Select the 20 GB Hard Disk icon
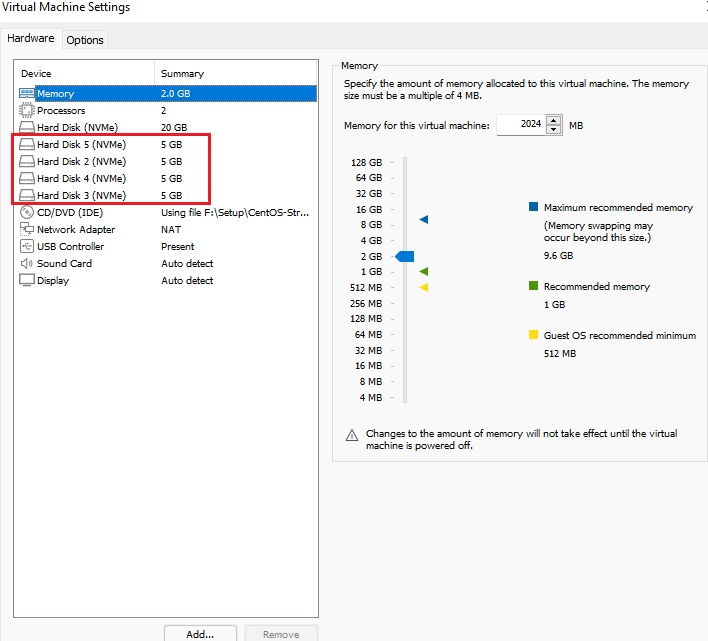The width and height of the screenshot is (708, 641). tap(27, 128)
